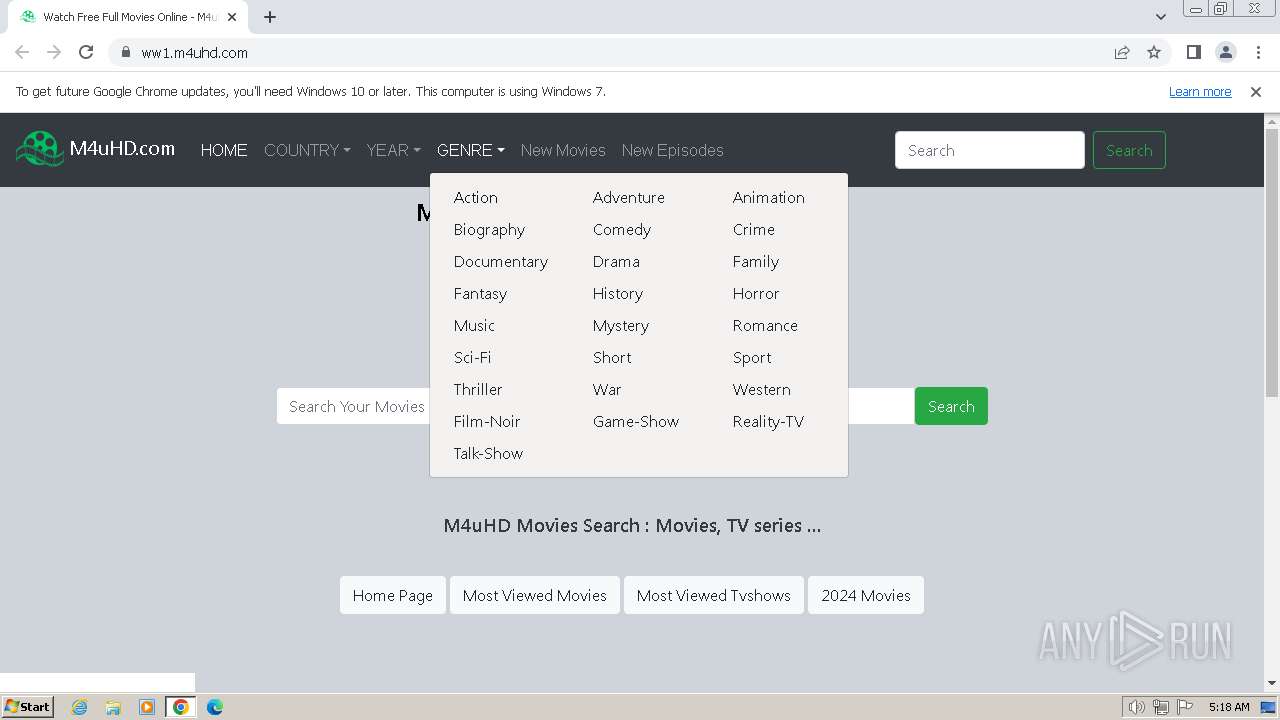The width and height of the screenshot is (1280, 720).
Task: Open Chrome's three-dot menu
Action: 1258,52
